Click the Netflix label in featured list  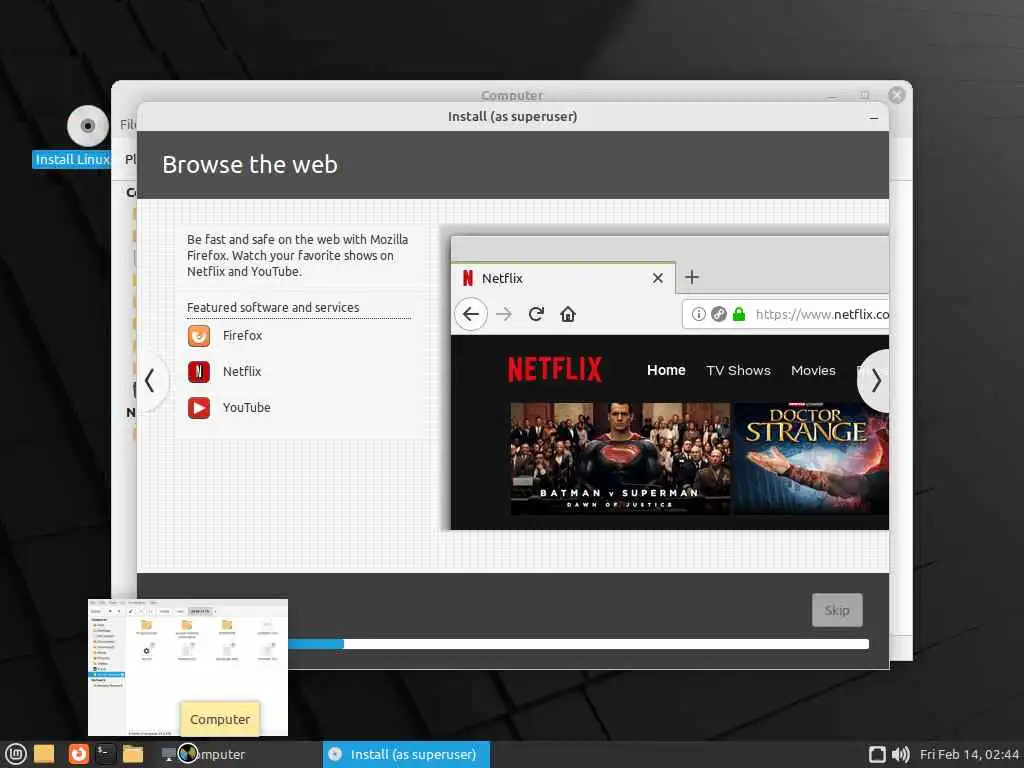(242, 372)
